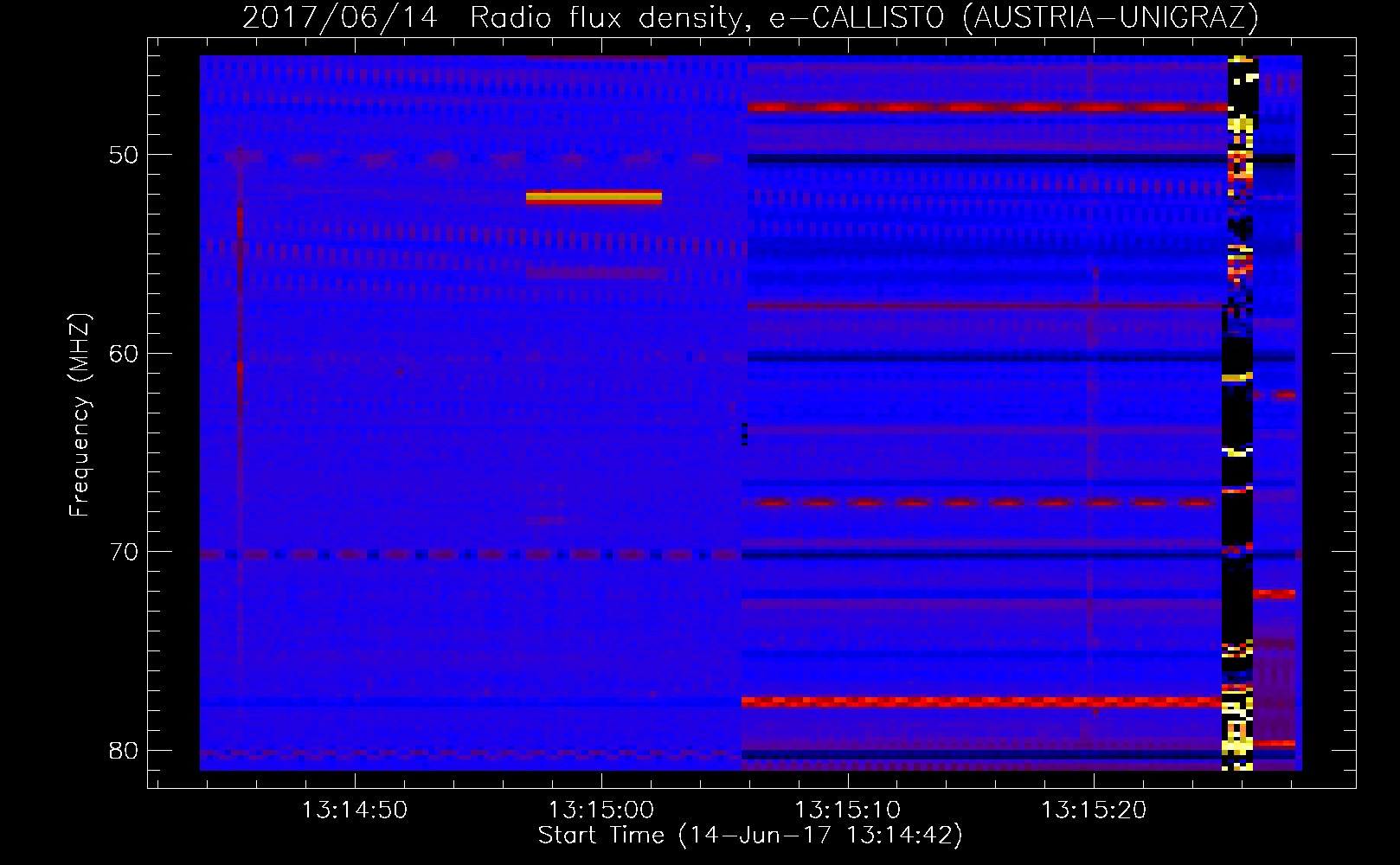Click the "Start Time (14-Jun-17 13:14:42)" axis label
The image size is (1400, 865).
tap(750, 836)
